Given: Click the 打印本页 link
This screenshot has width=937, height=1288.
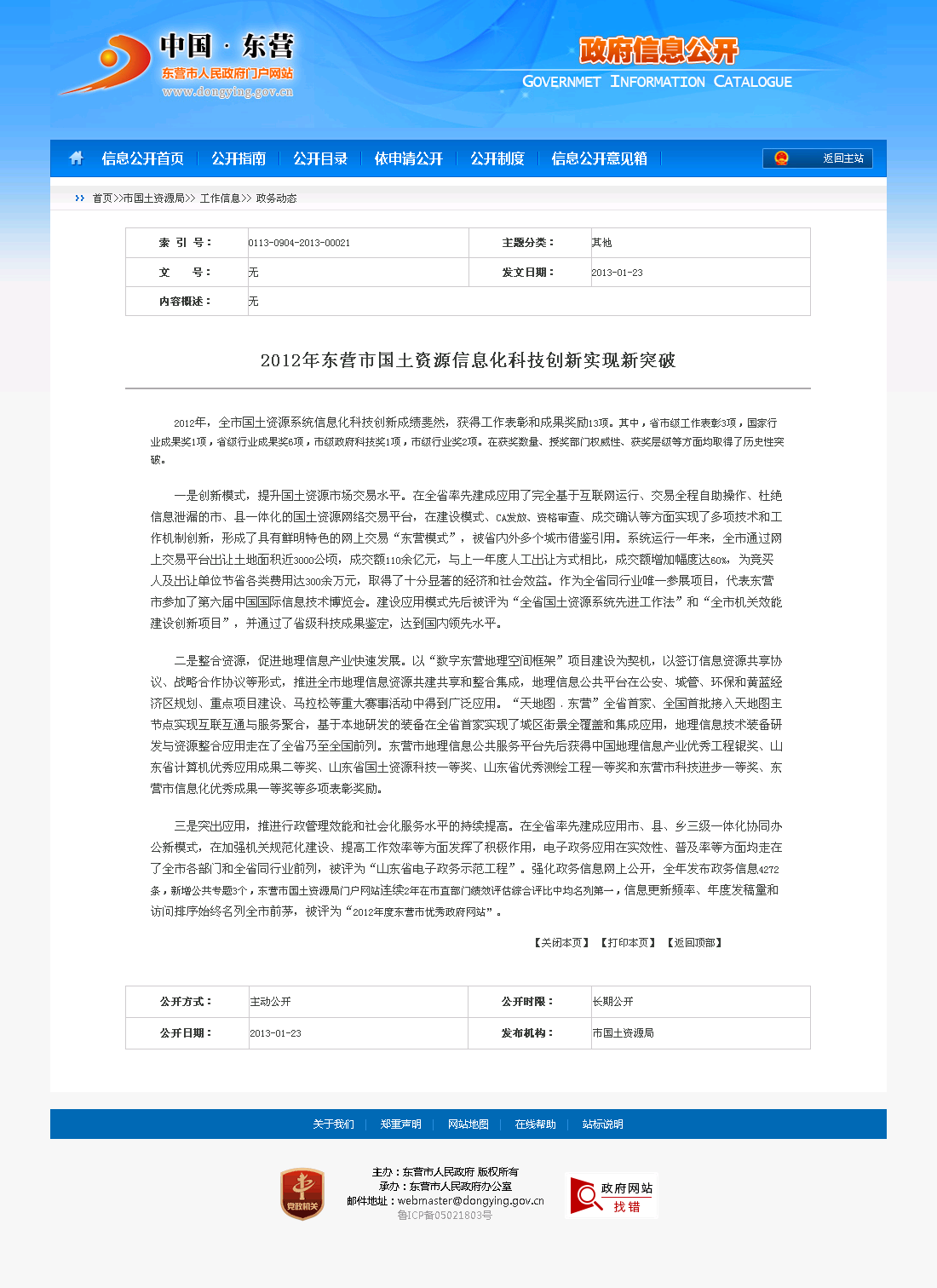Looking at the screenshot, I should click(628, 943).
